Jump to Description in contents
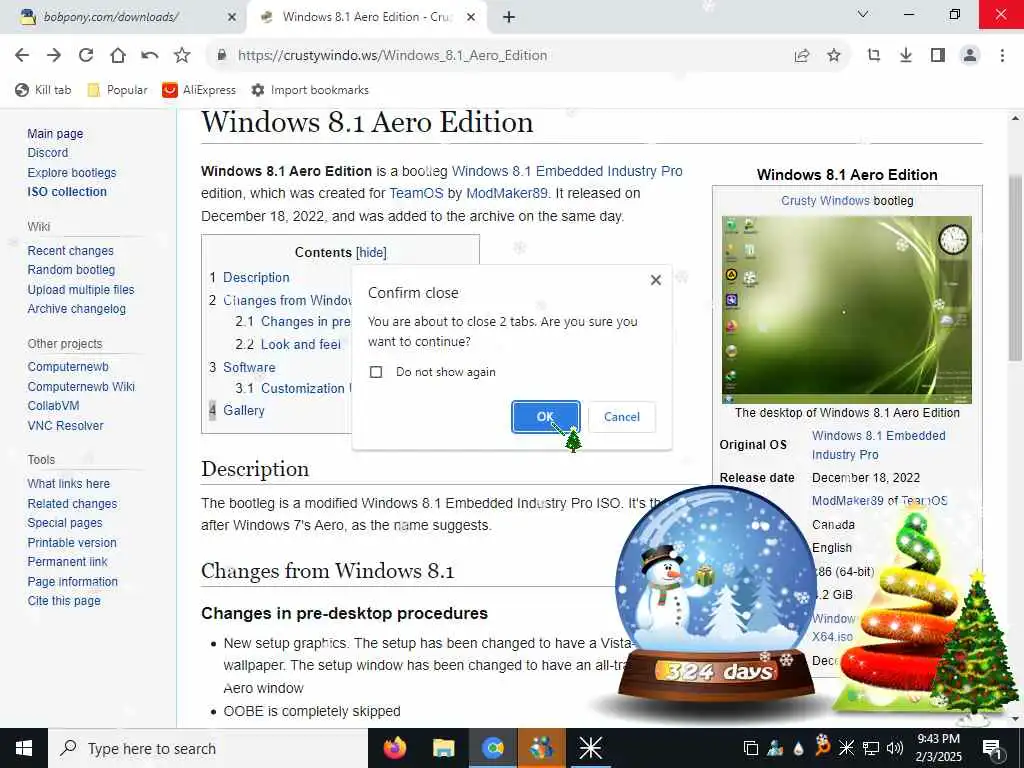This screenshot has height=768, width=1024. tap(256, 278)
